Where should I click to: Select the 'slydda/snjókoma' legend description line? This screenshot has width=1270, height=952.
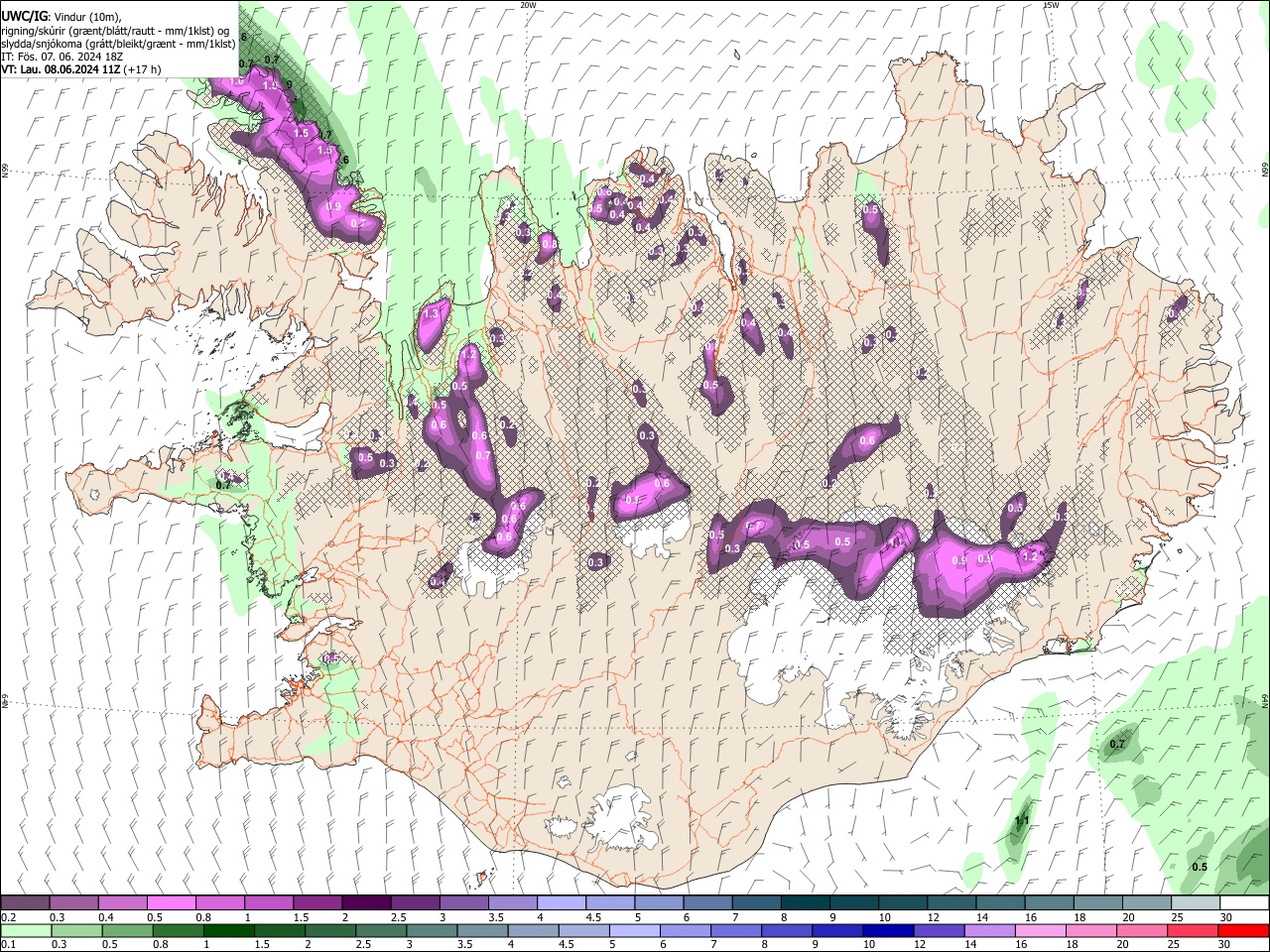coord(118,43)
